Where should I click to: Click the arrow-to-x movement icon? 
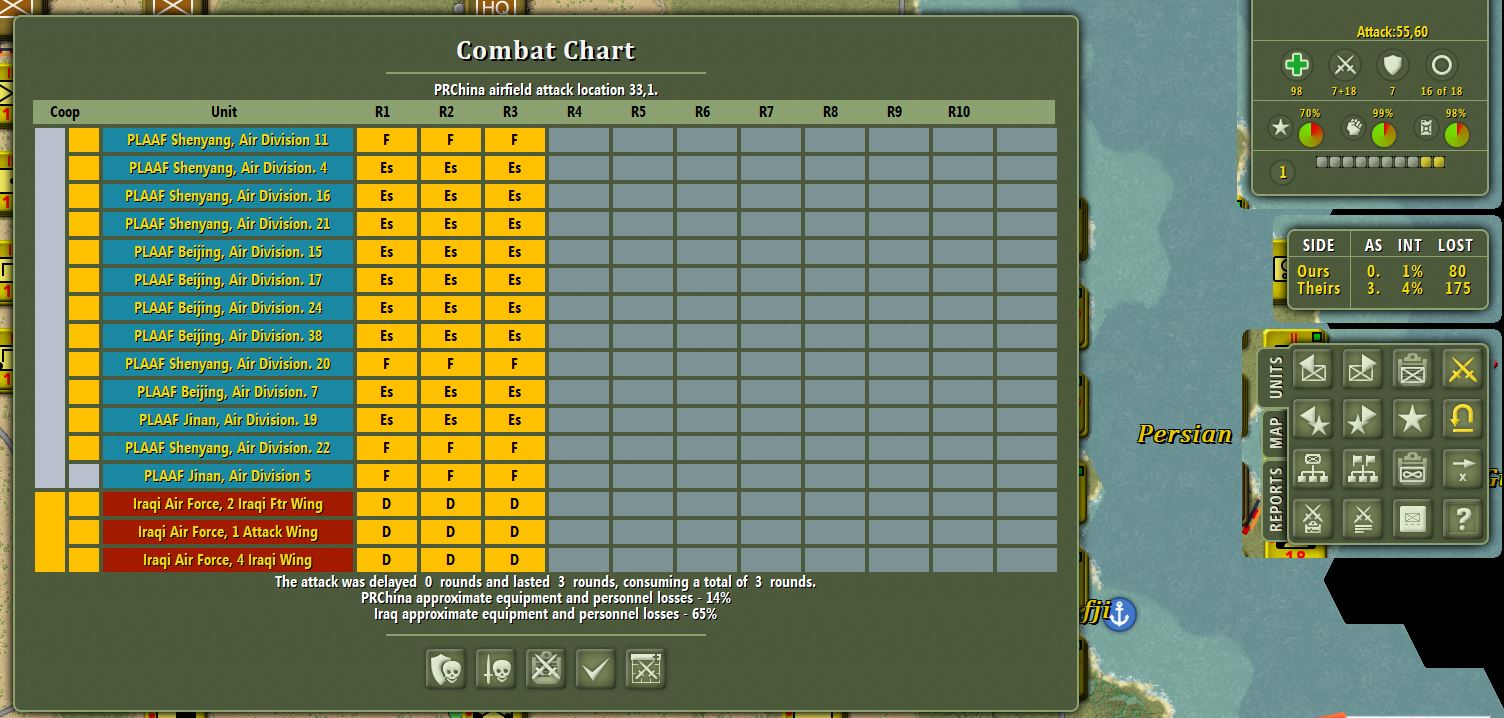1462,469
